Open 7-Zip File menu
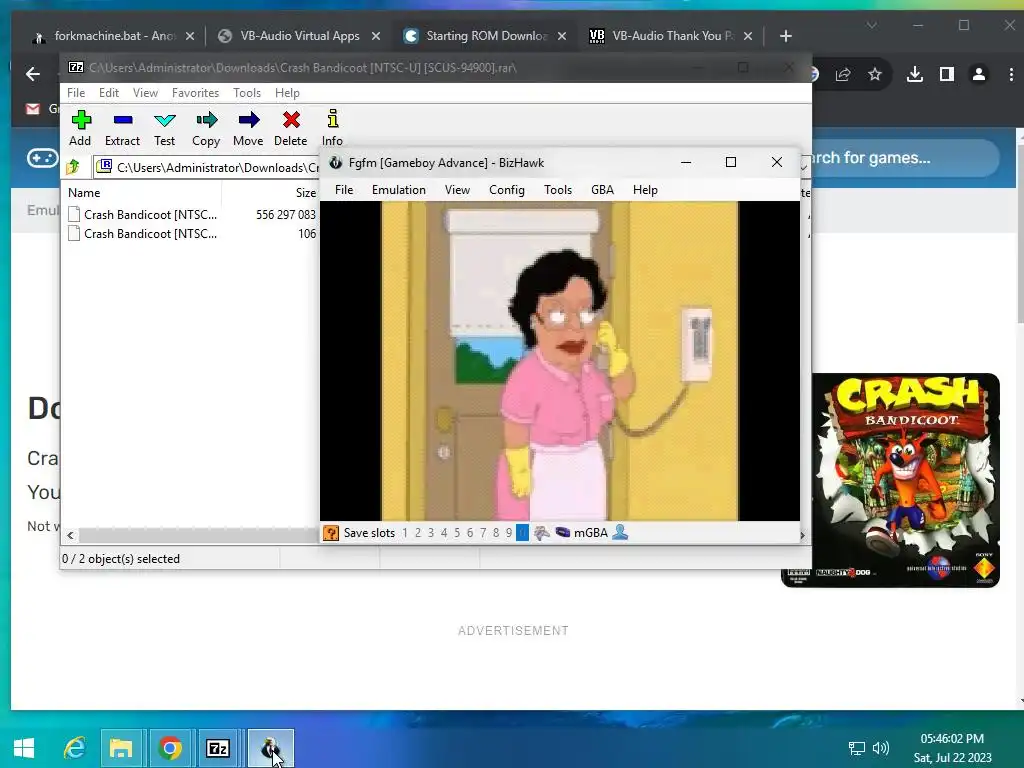 click(x=76, y=93)
